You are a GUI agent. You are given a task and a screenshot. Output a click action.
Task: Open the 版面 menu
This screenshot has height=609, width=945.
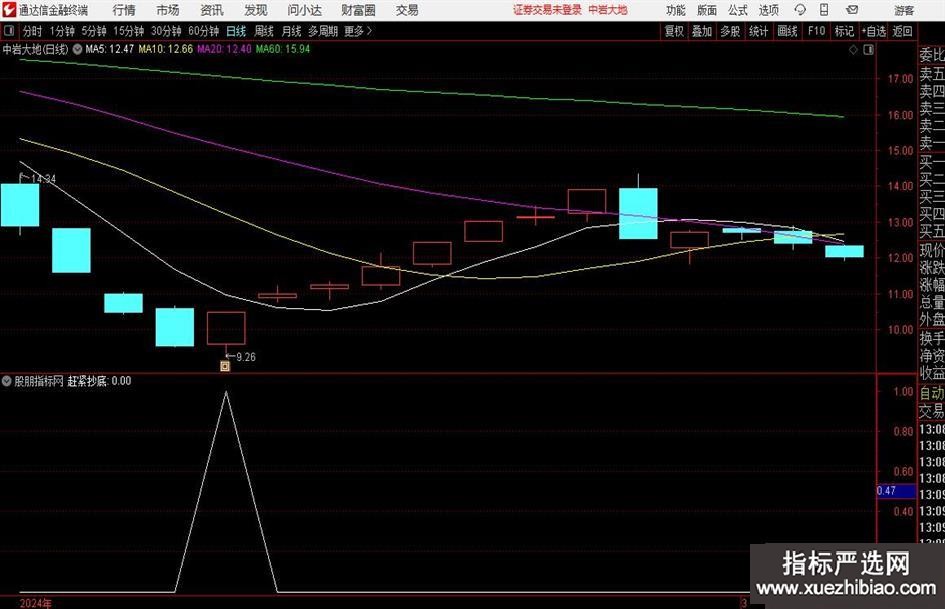(x=707, y=10)
